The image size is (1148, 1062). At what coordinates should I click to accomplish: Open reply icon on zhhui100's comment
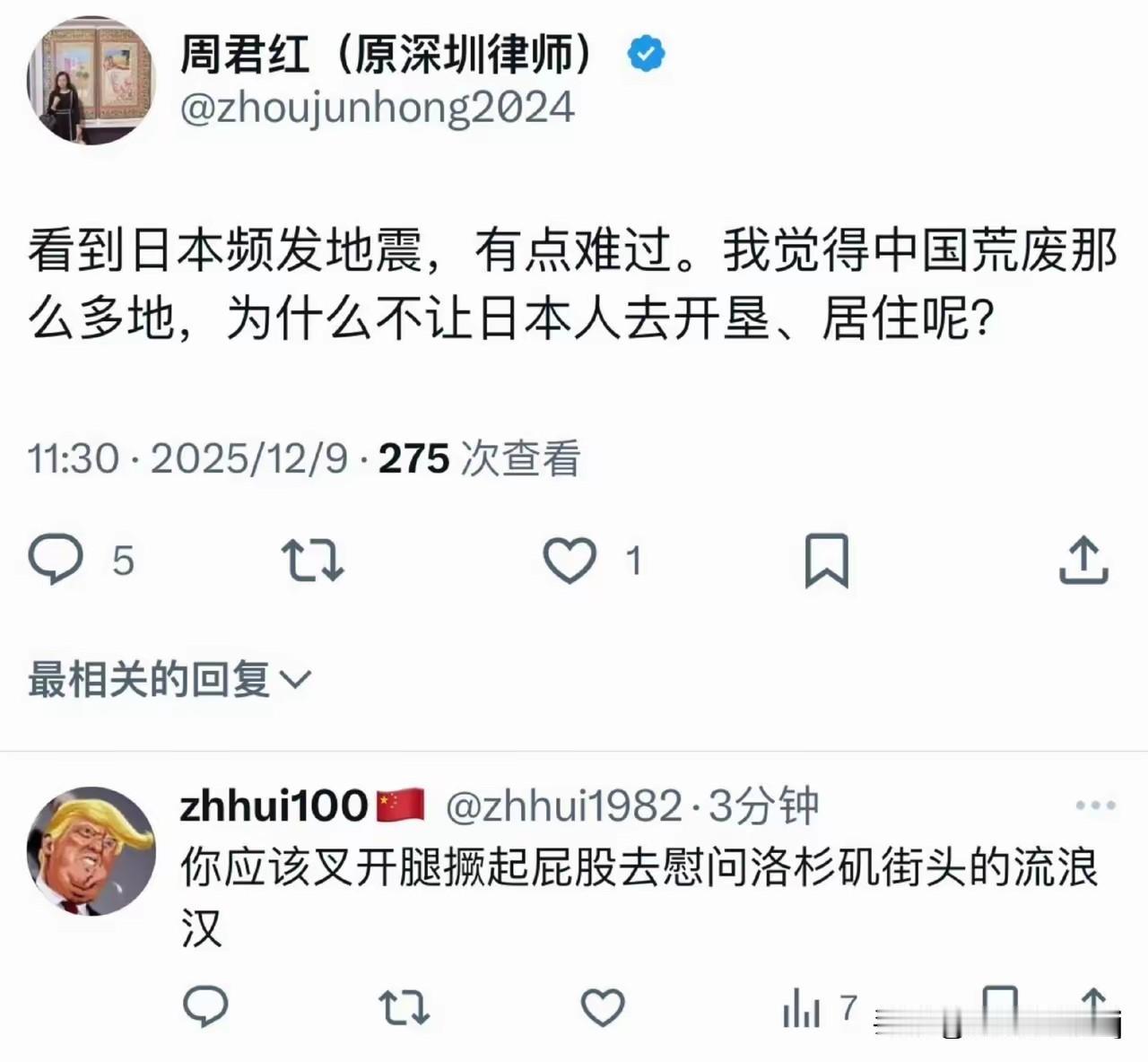[207, 1008]
